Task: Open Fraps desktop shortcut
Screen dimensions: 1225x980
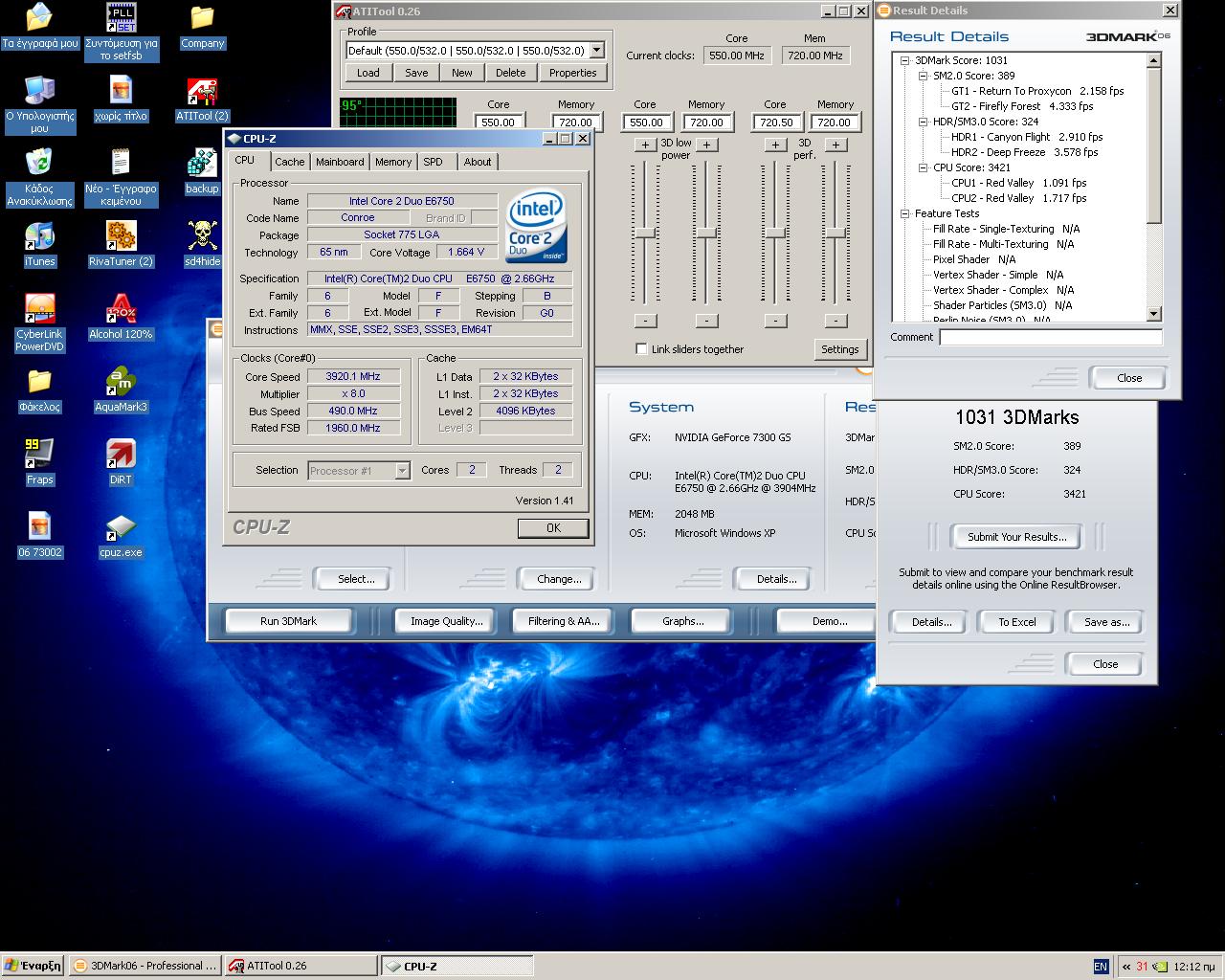Action: coord(39,463)
